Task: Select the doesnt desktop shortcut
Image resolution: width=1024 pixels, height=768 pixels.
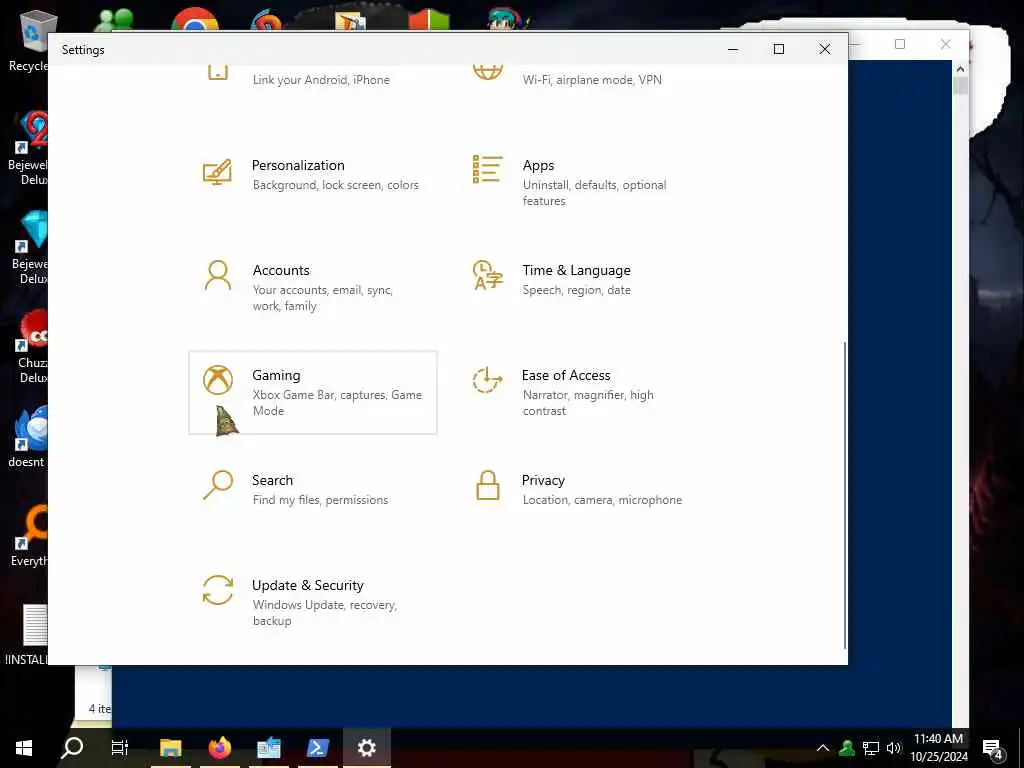Action: coord(27,438)
